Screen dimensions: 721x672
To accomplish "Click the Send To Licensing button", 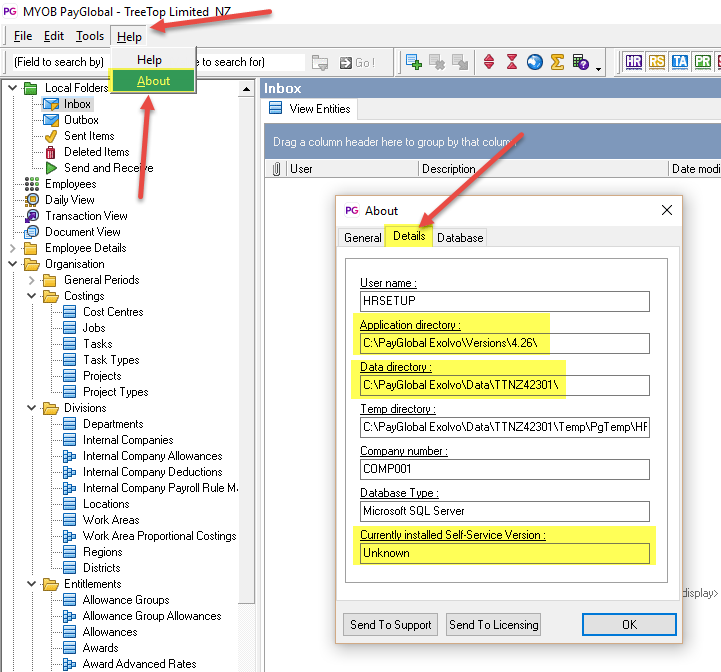I will pos(493,625).
